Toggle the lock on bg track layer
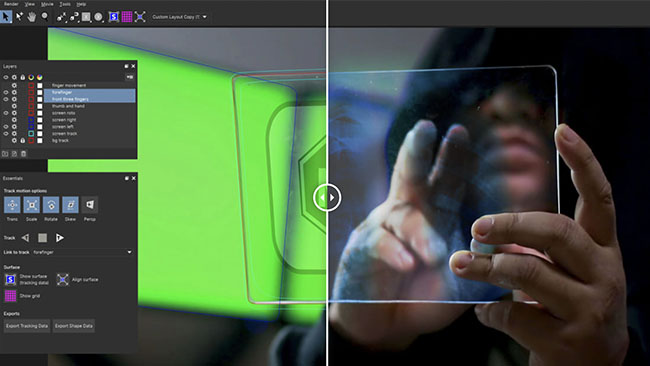The height and width of the screenshot is (366, 650). pyautogui.click(x=23, y=141)
